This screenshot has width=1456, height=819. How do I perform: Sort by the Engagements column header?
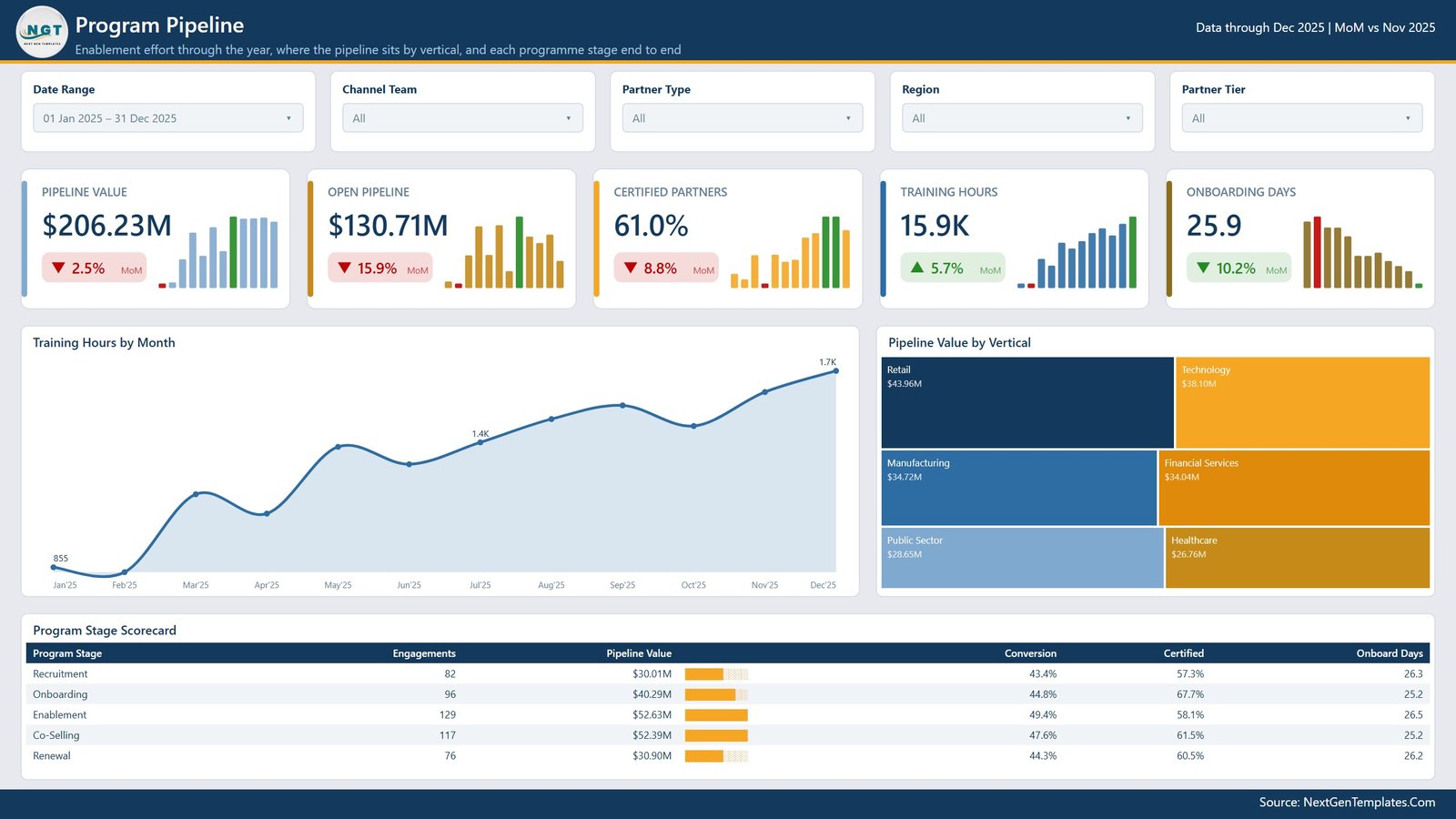[424, 653]
